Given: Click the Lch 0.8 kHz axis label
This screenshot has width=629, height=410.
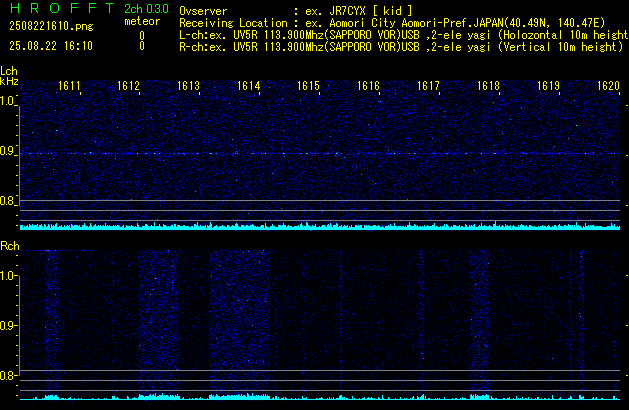Looking at the screenshot, I should (x=7, y=201).
